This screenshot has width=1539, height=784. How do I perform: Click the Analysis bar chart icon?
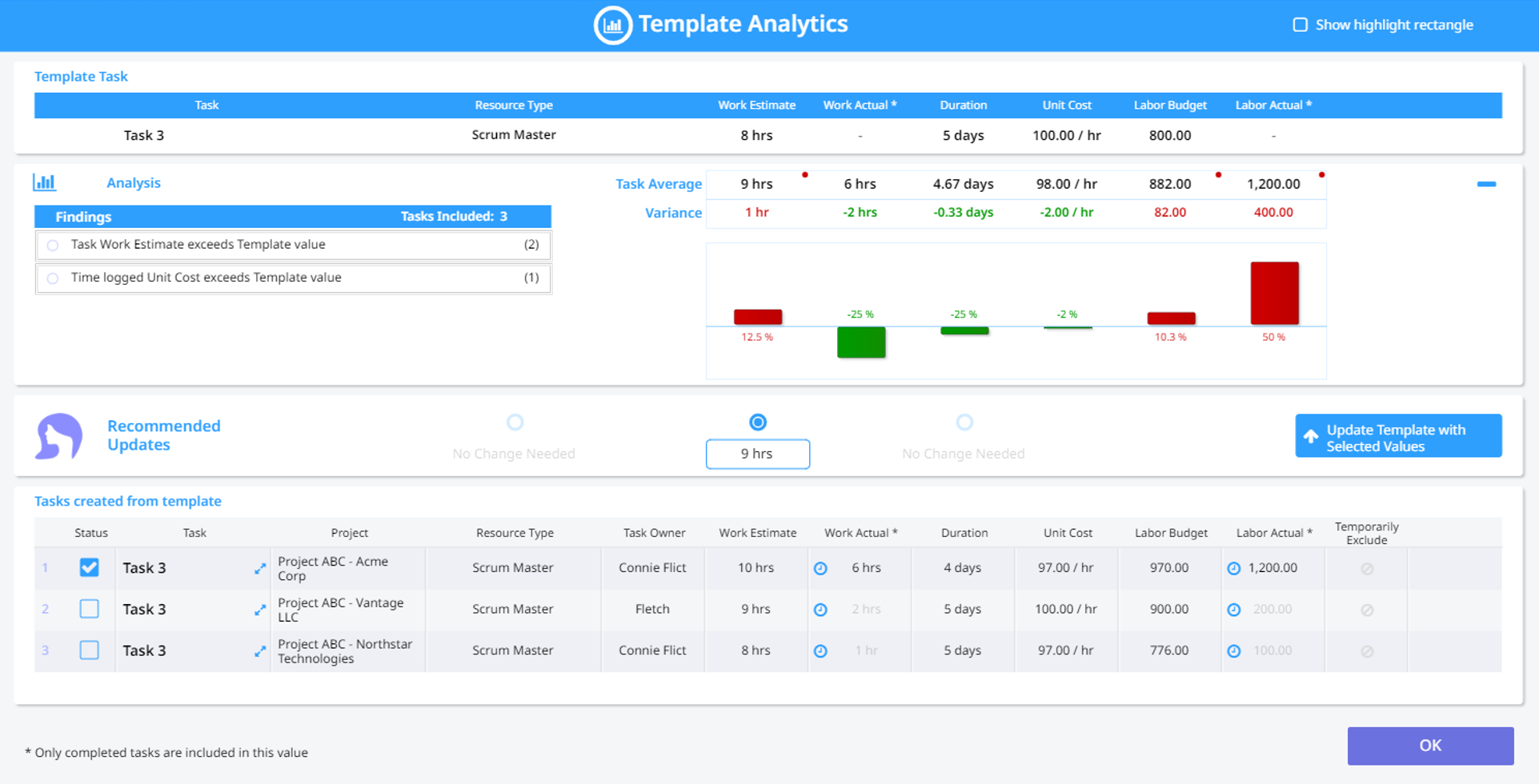pos(46,182)
